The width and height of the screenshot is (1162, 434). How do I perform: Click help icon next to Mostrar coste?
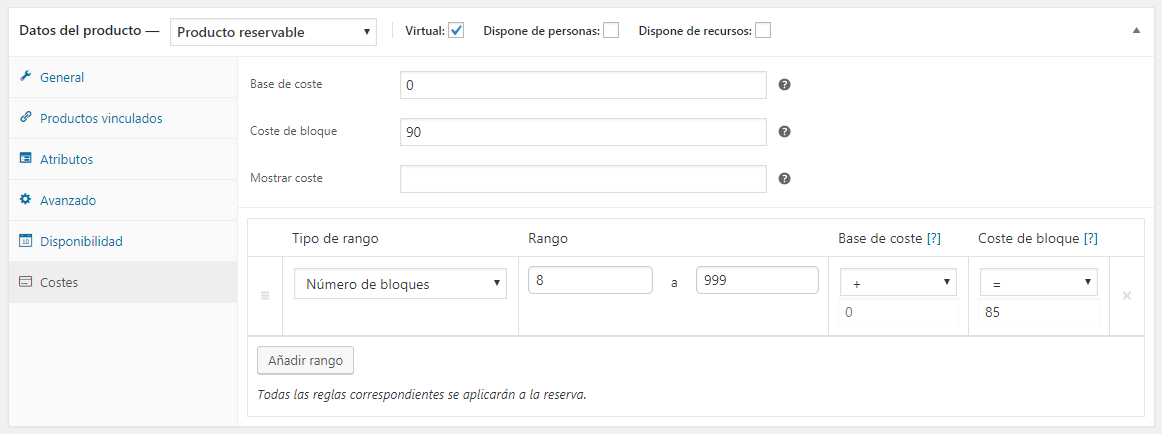785,178
